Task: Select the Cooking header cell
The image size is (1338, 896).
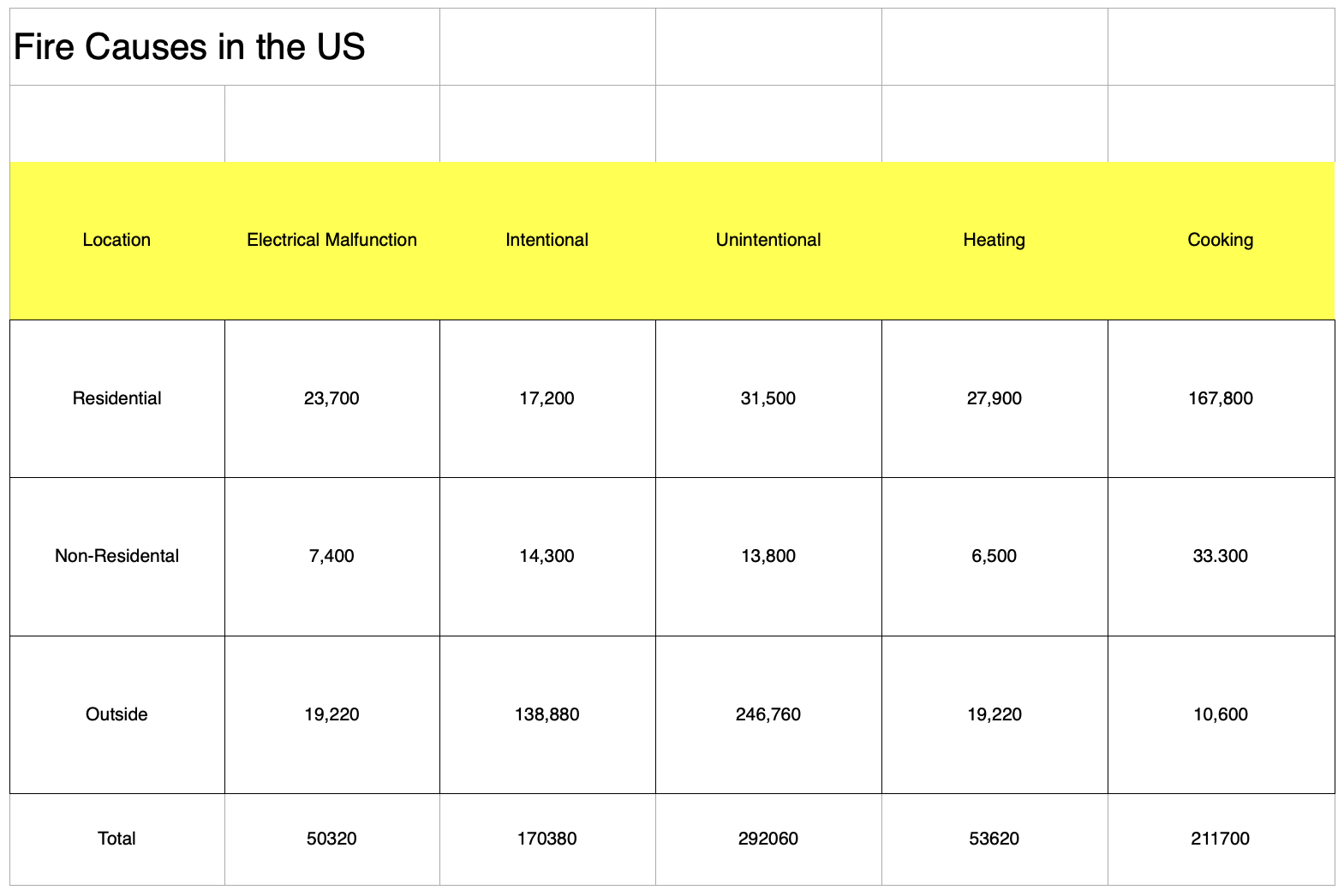Action: pyautogui.click(x=1220, y=240)
